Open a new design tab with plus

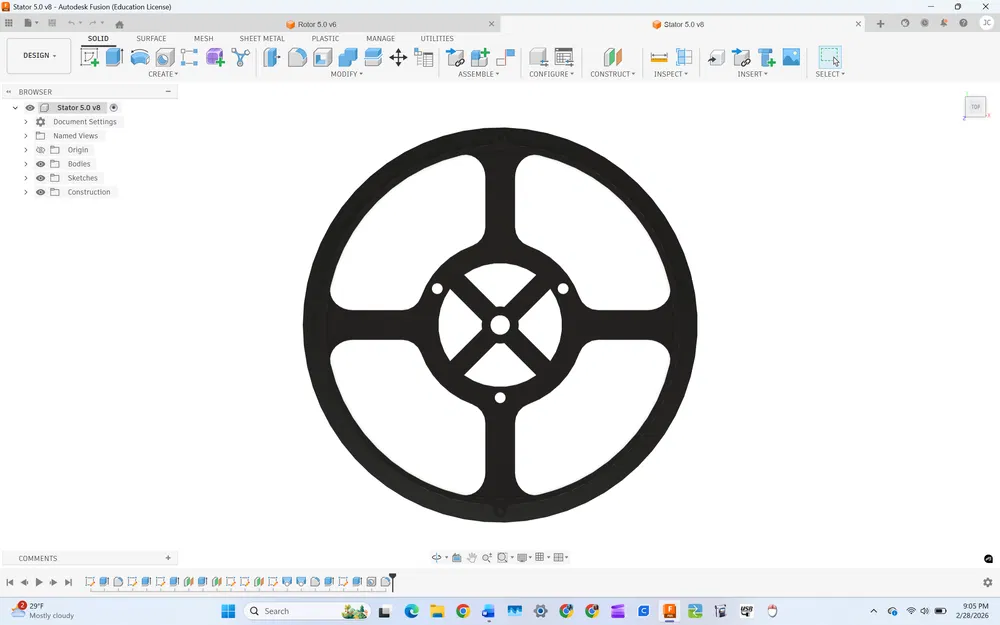tap(880, 24)
